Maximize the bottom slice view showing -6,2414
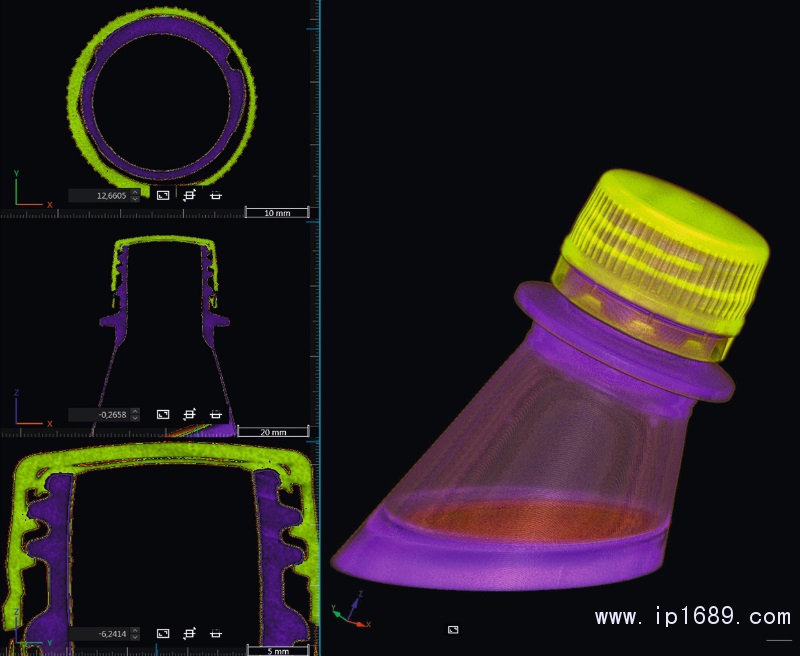 coord(163,634)
